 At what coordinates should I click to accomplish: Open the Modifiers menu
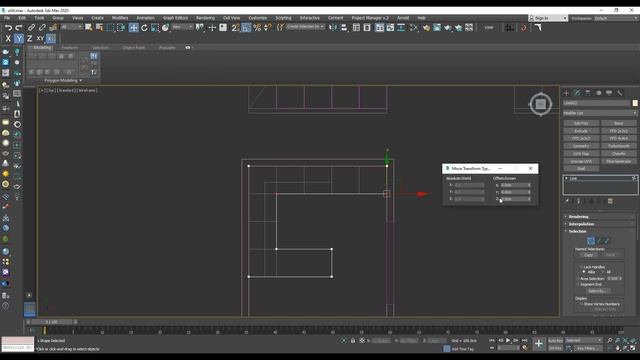tap(120, 18)
